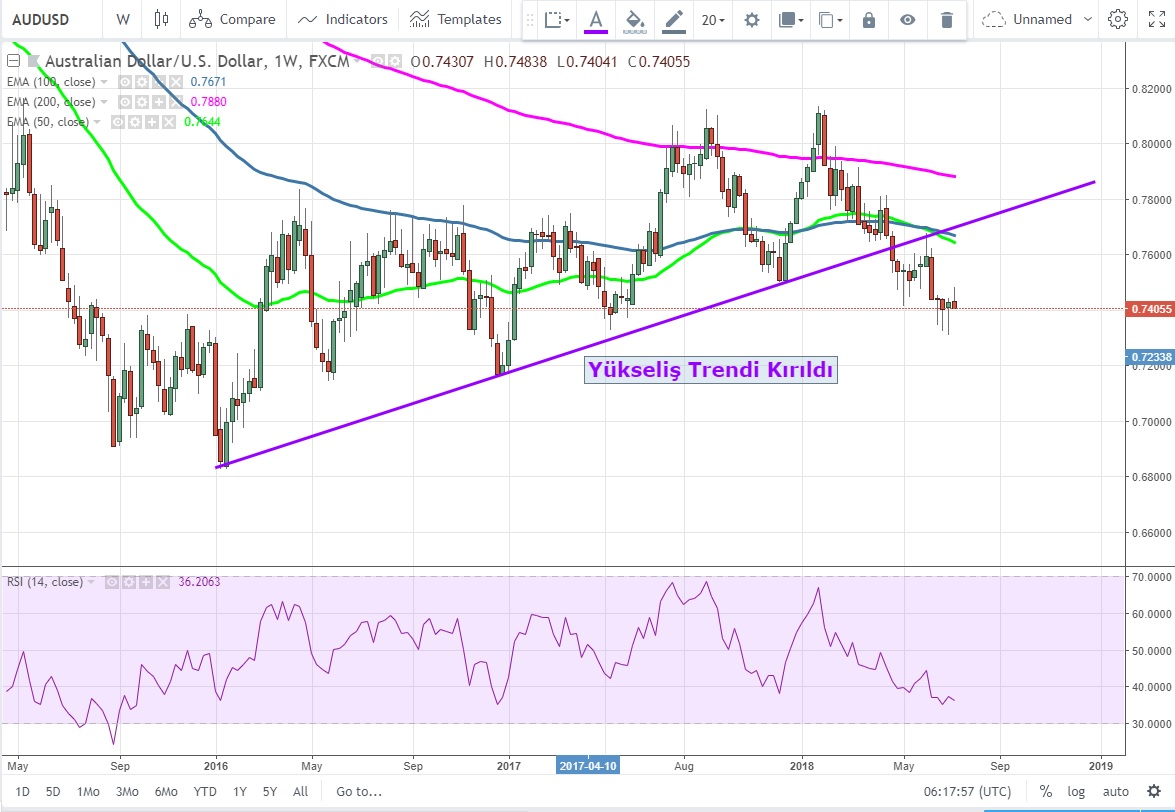This screenshot has height=812, width=1175.
Task: Toggle visibility eye for selected drawing
Action: coord(907,19)
